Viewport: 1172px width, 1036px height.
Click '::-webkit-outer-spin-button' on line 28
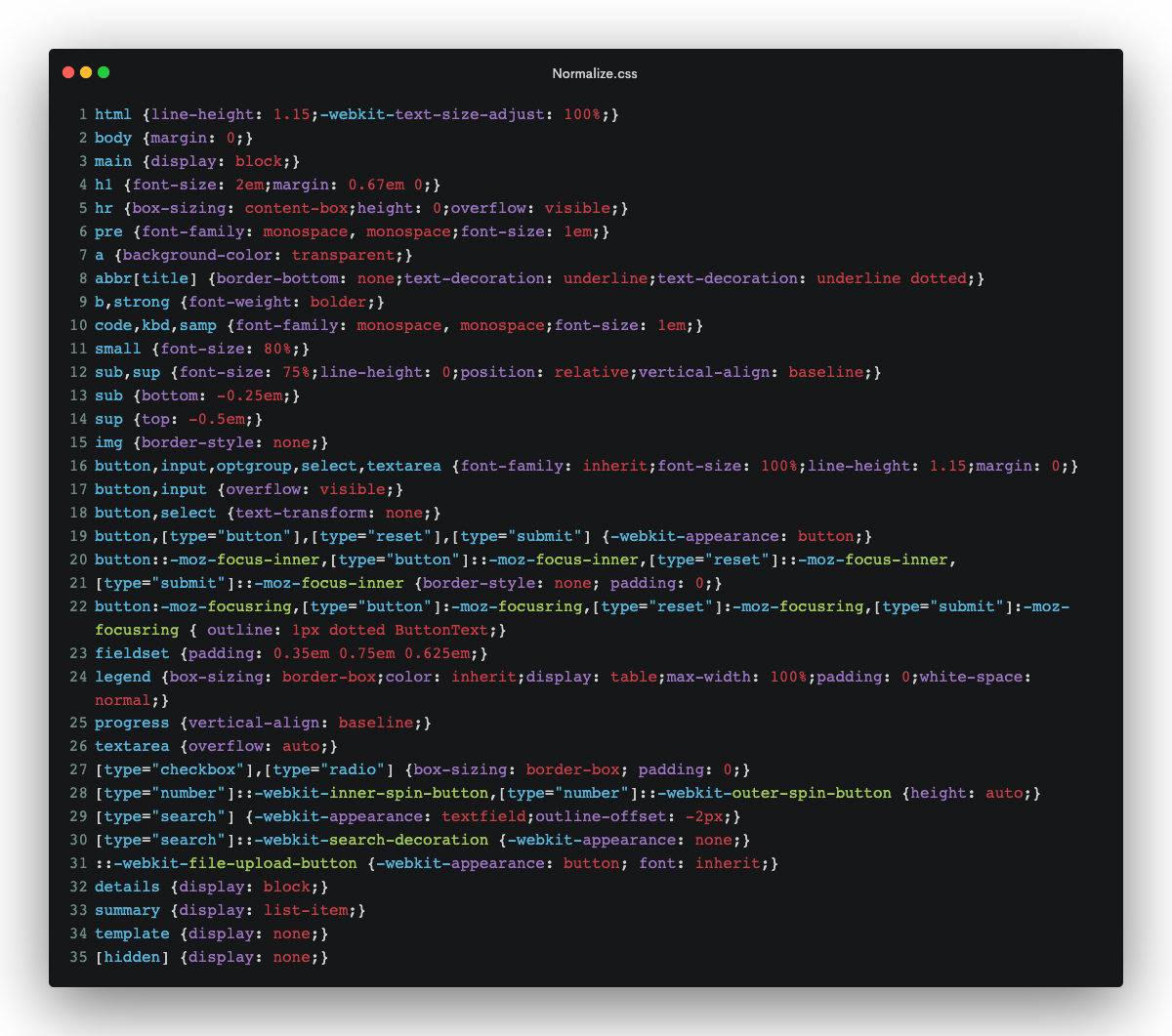click(766, 793)
